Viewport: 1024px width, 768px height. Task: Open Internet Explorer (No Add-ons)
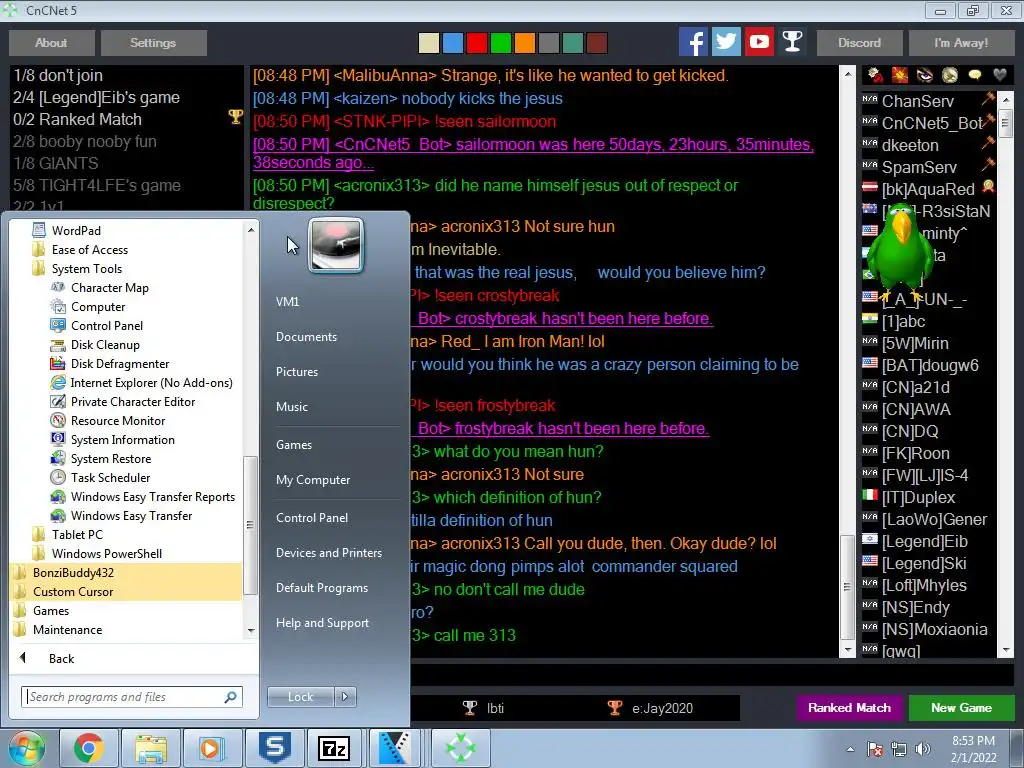[x=152, y=383]
